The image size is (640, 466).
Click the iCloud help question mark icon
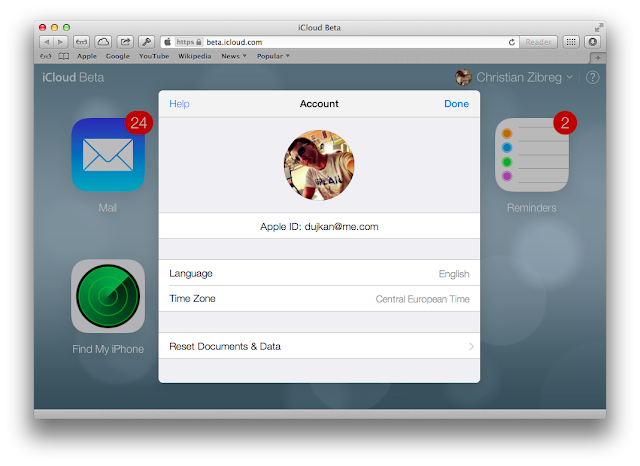[592, 77]
